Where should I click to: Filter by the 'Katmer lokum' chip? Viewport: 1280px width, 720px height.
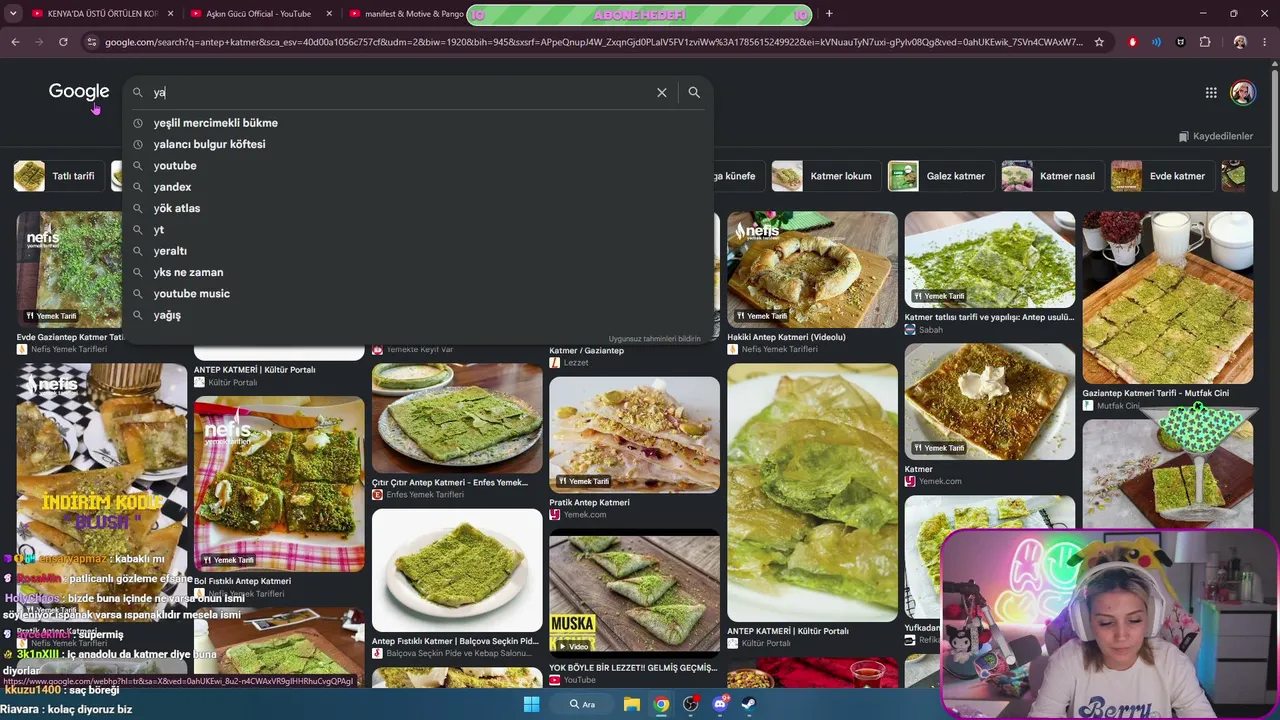[824, 176]
